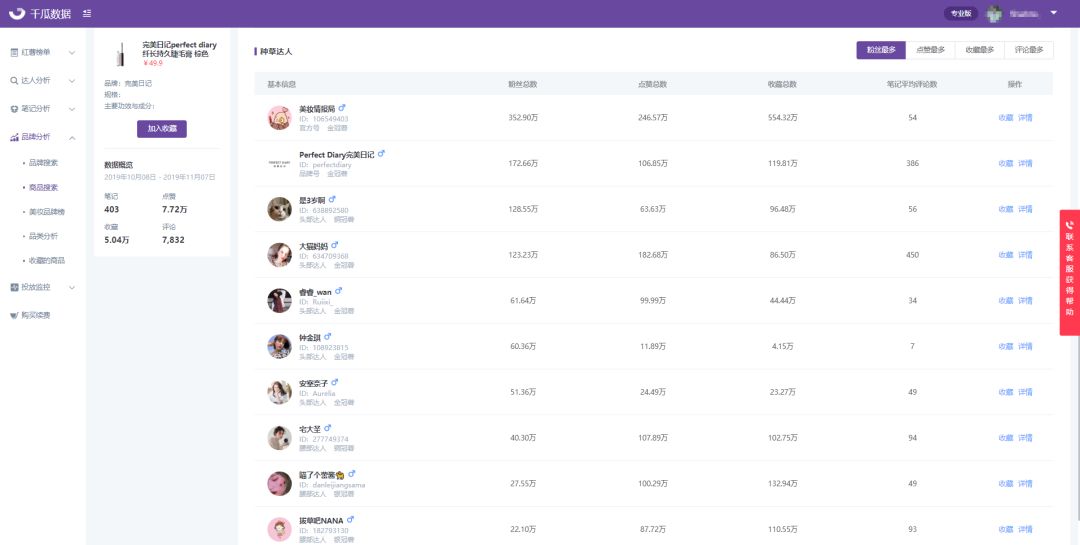The image size is (1080, 545).
Task: Click 收藏 link in 美妆情报局 row
Action: [1006, 118]
